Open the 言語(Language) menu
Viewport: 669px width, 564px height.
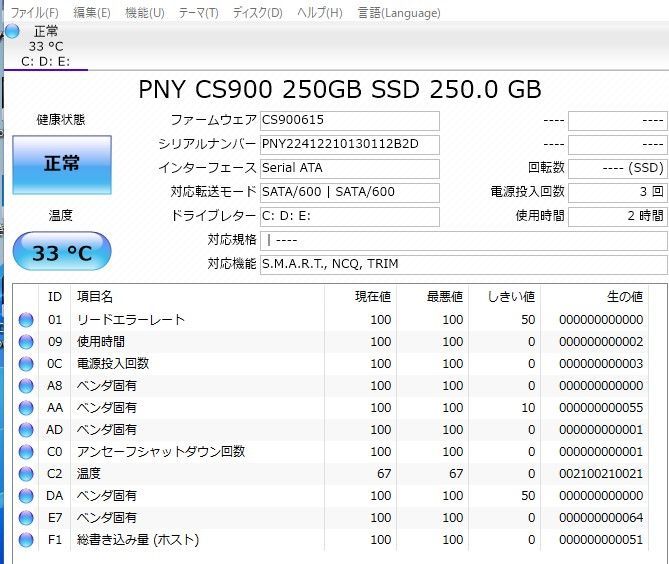[399, 12]
